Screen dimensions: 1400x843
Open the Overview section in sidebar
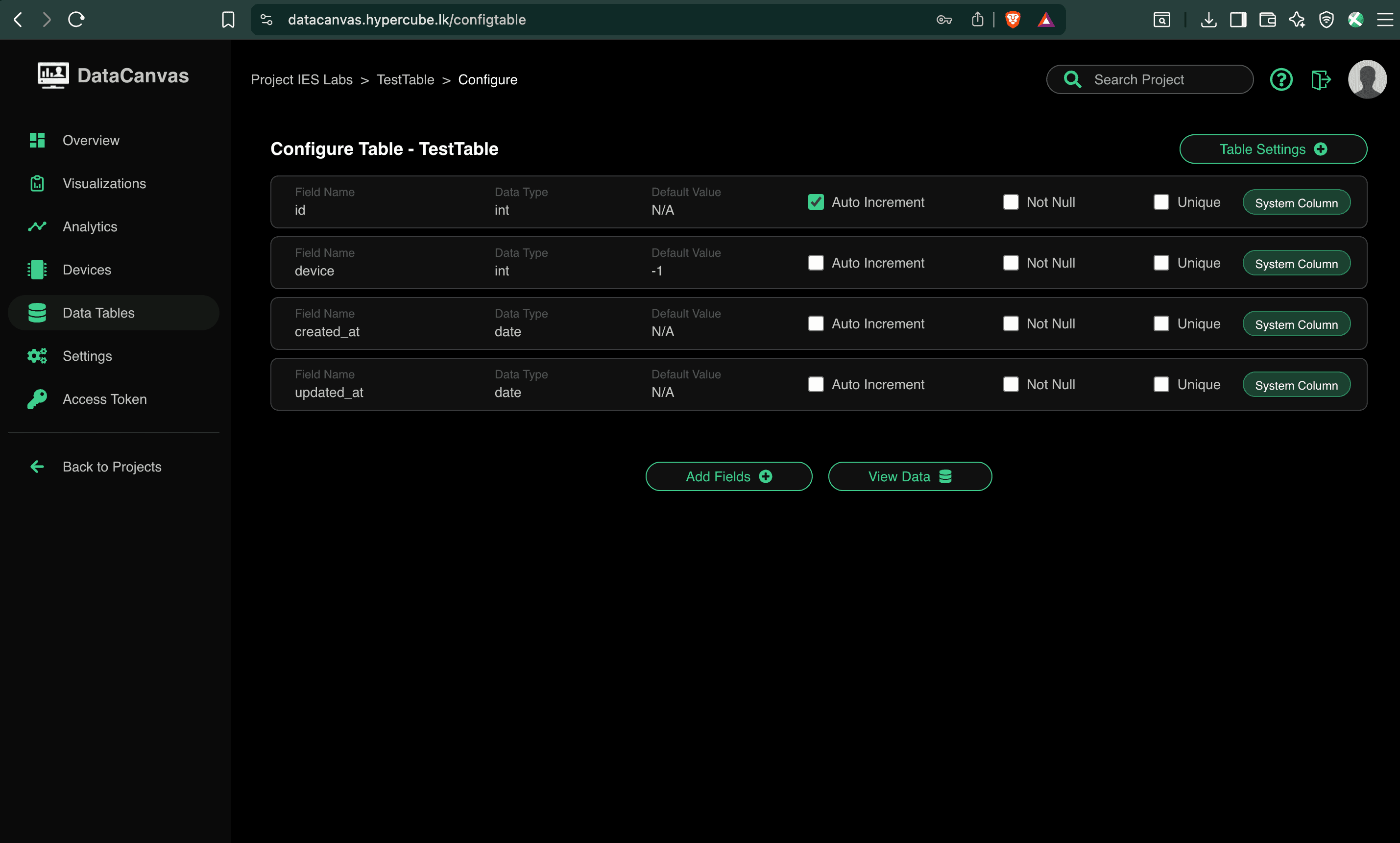point(90,140)
